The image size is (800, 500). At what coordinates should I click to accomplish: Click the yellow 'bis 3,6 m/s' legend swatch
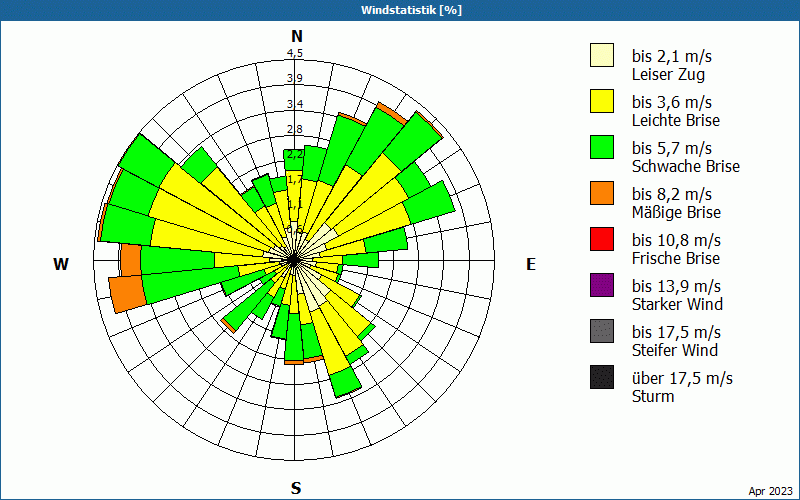tap(602, 101)
